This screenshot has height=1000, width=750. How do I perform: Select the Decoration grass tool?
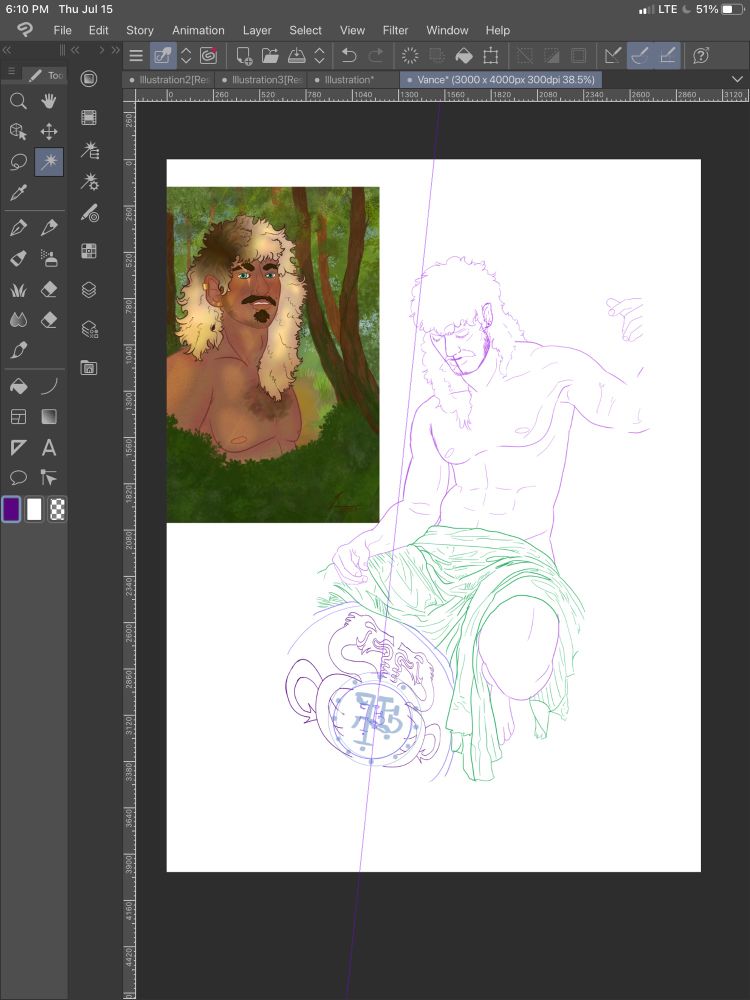(18, 290)
